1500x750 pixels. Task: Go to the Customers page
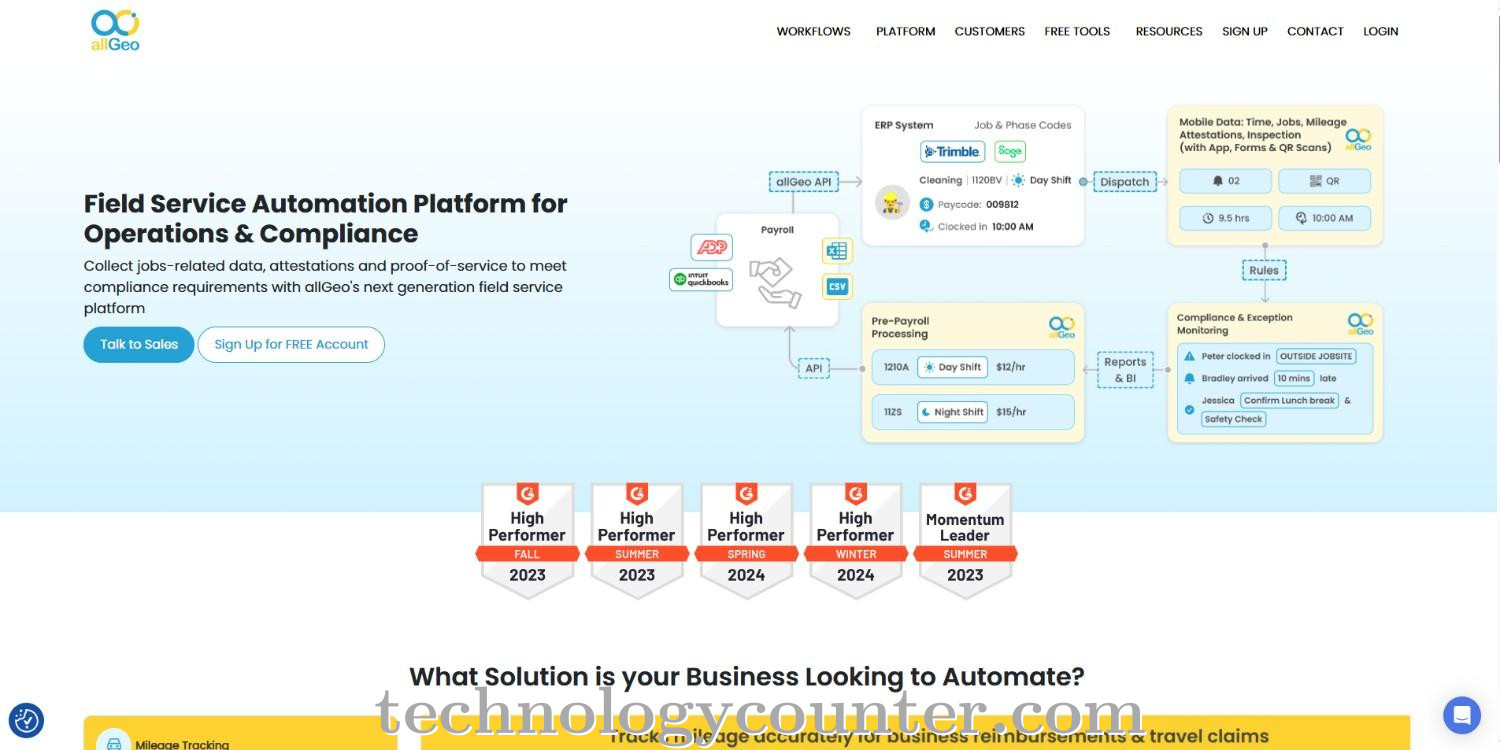989,31
